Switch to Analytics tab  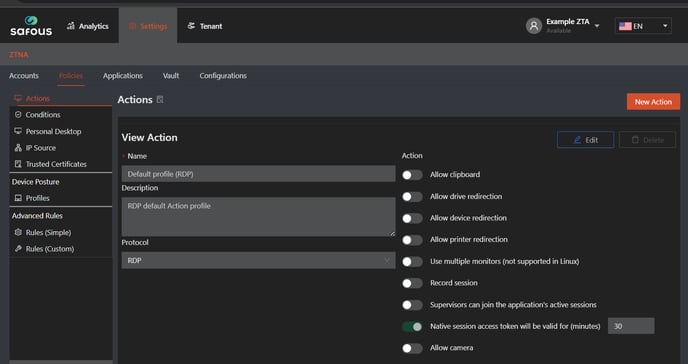tap(88, 26)
